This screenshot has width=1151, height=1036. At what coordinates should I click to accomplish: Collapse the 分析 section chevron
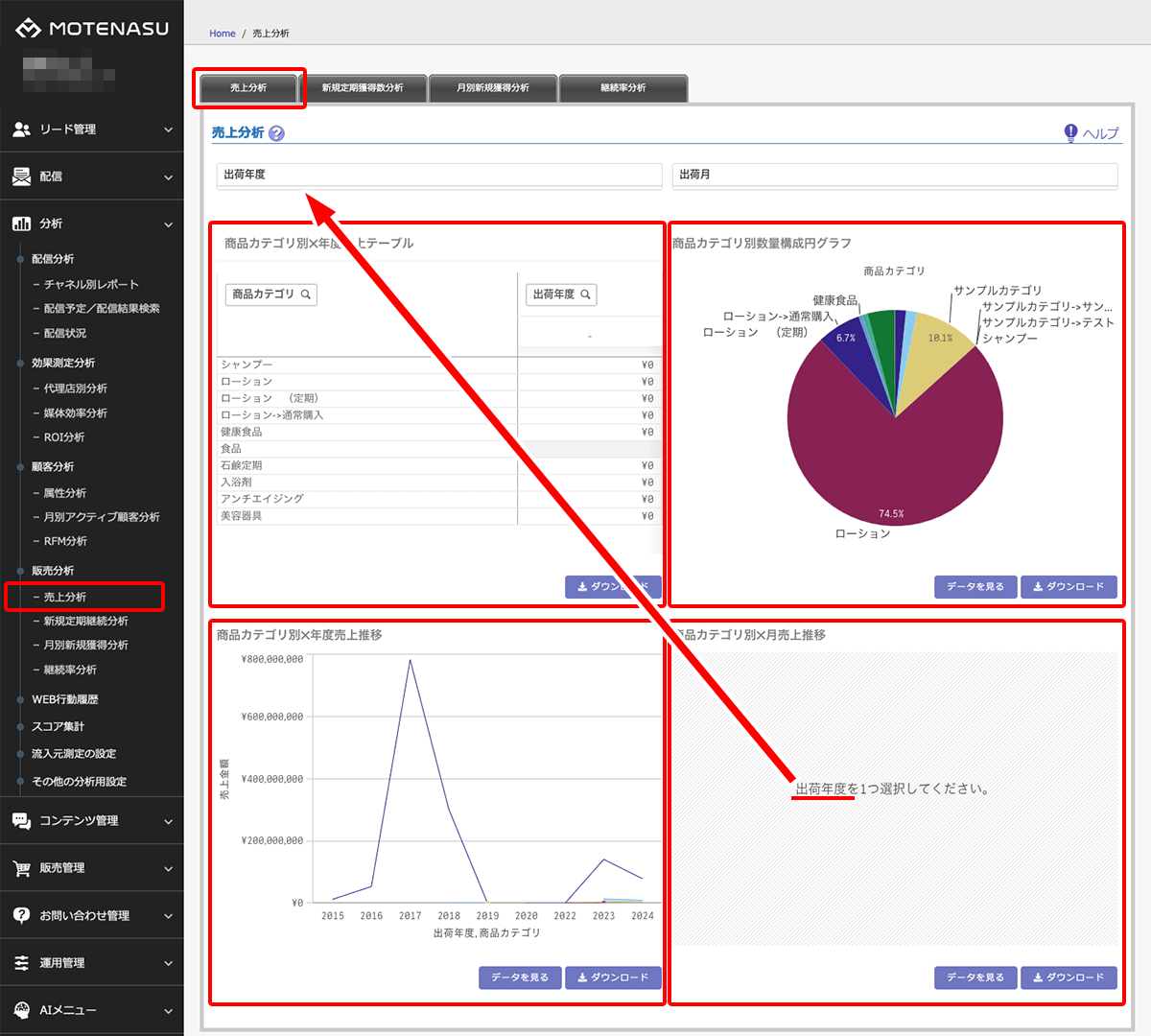168,224
